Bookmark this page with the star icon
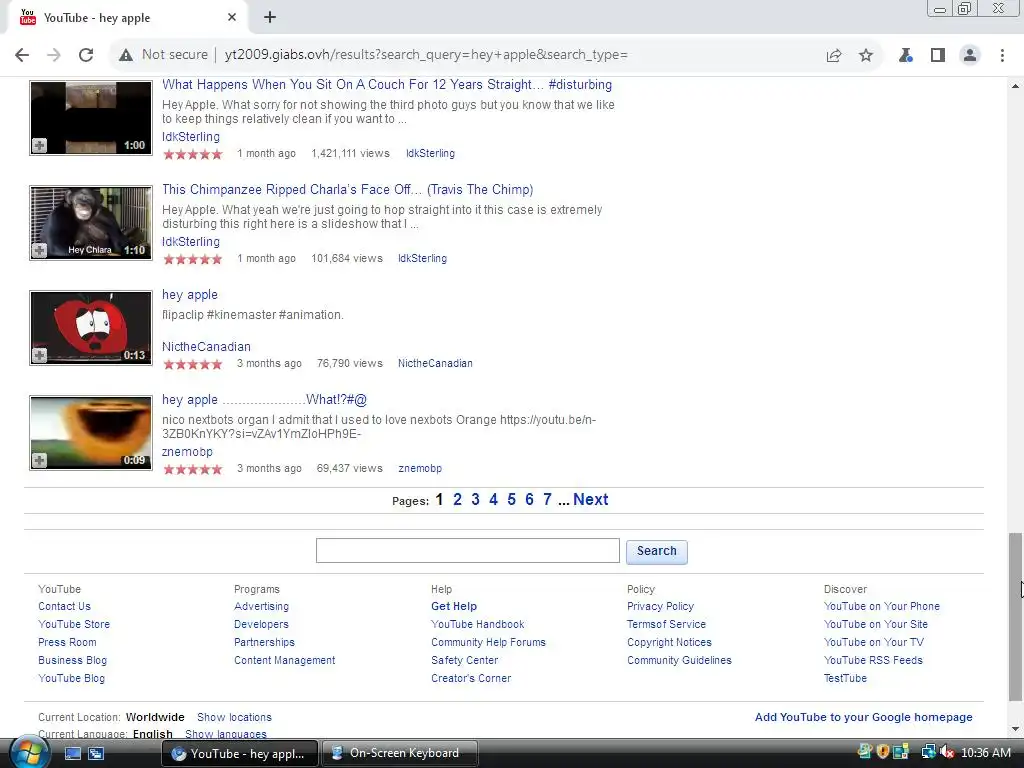 [866, 55]
